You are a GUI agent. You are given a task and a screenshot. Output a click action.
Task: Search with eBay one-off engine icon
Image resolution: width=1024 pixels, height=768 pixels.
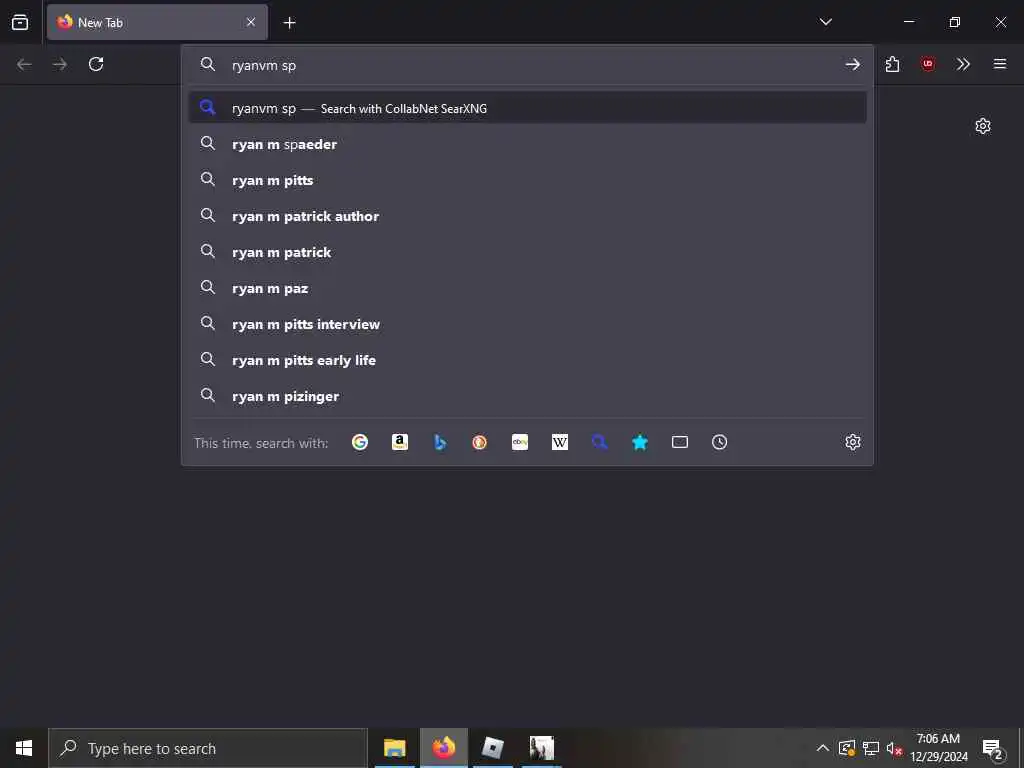[520, 442]
